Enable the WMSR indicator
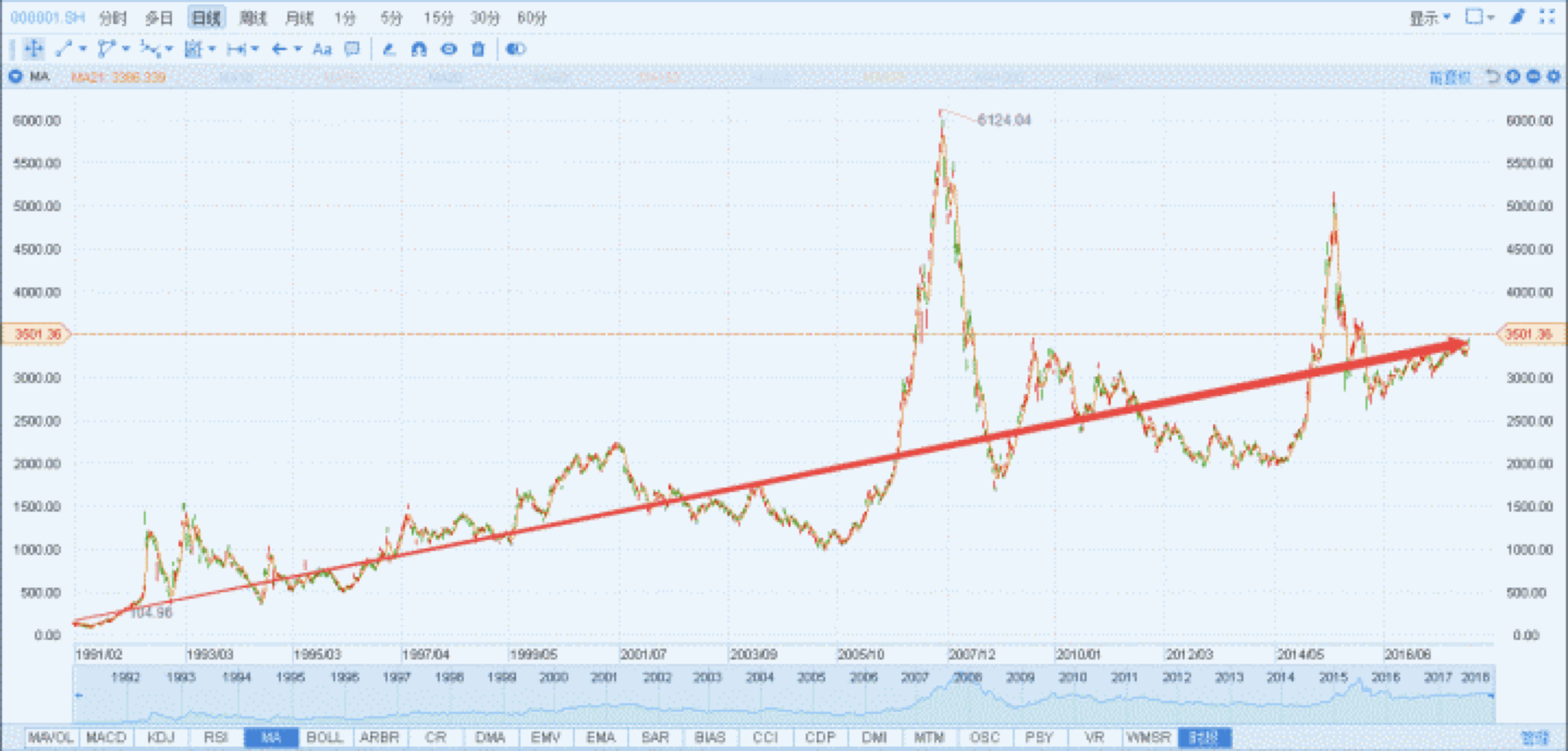This screenshot has width=1568, height=751. 1149,737
